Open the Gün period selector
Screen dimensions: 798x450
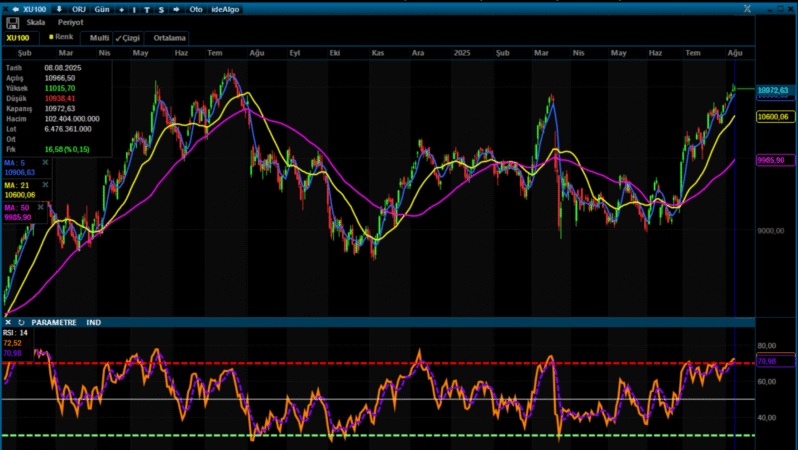coord(102,9)
